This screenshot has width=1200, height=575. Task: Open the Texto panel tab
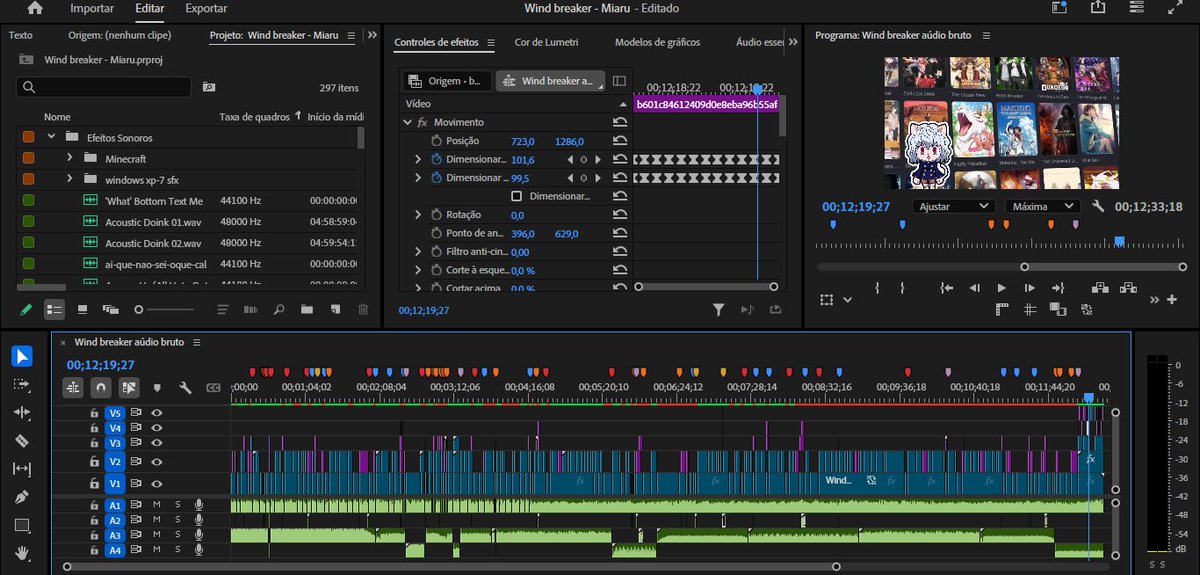point(21,35)
